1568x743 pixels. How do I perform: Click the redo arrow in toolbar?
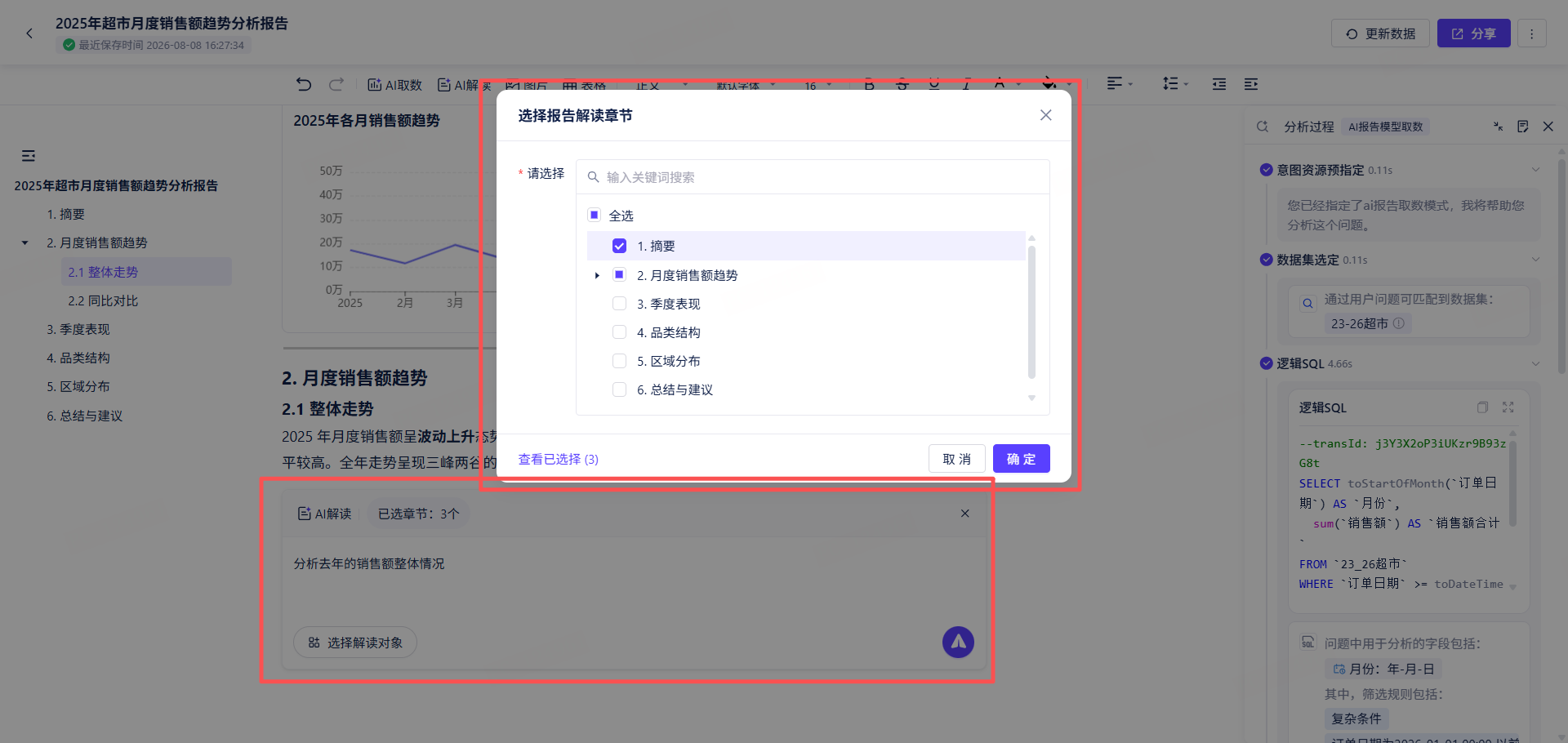coord(336,84)
